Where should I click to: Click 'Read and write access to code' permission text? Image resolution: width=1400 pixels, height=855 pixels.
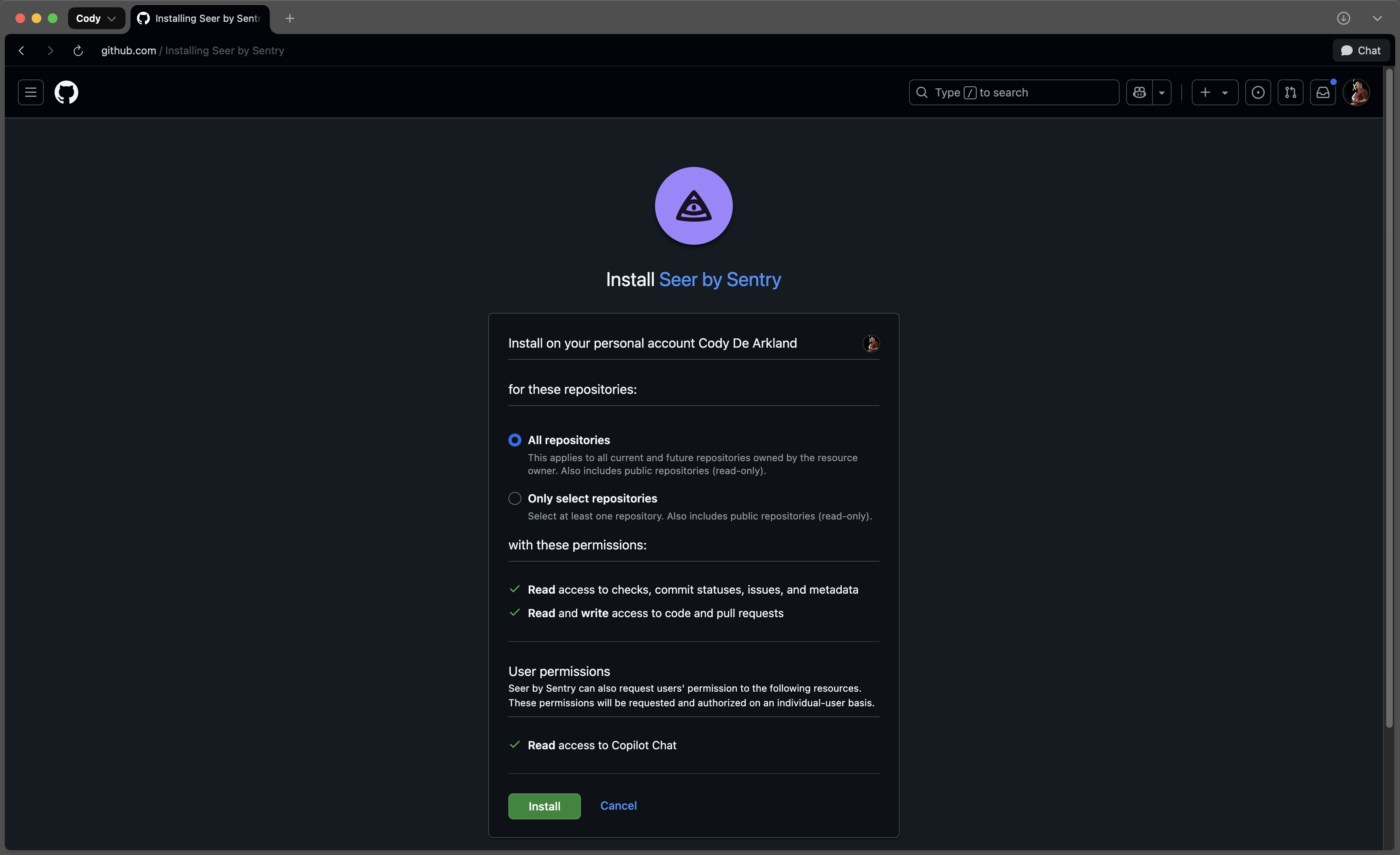click(x=655, y=613)
